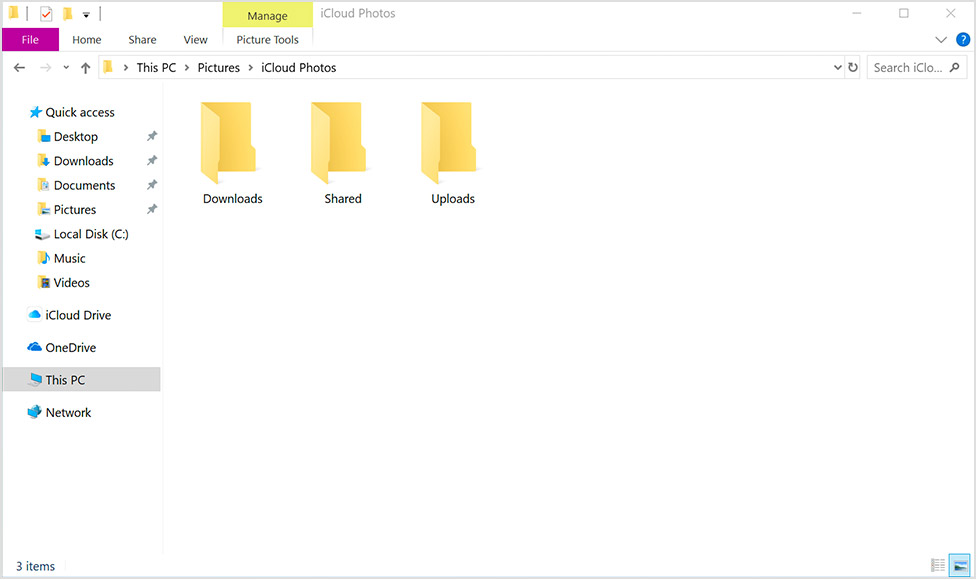This screenshot has width=976, height=580.
Task: Click the Pictures icon in sidebar
Action: click(44, 209)
